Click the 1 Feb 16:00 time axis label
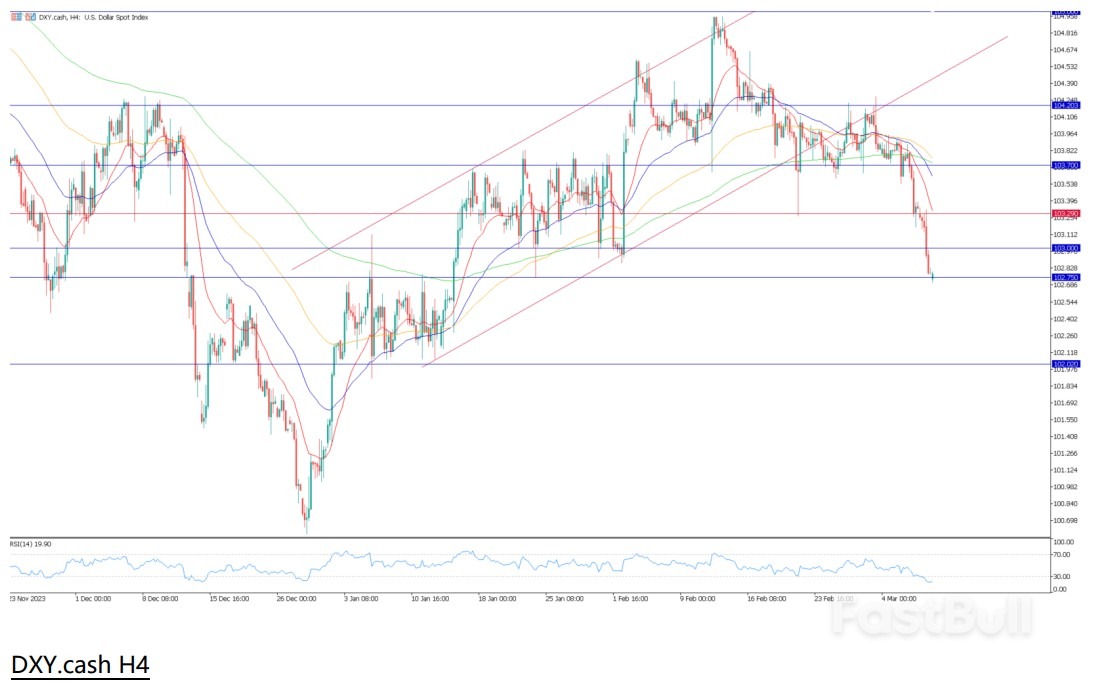Image resolution: width=1096 pixels, height=686 pixels. [629, 599]
